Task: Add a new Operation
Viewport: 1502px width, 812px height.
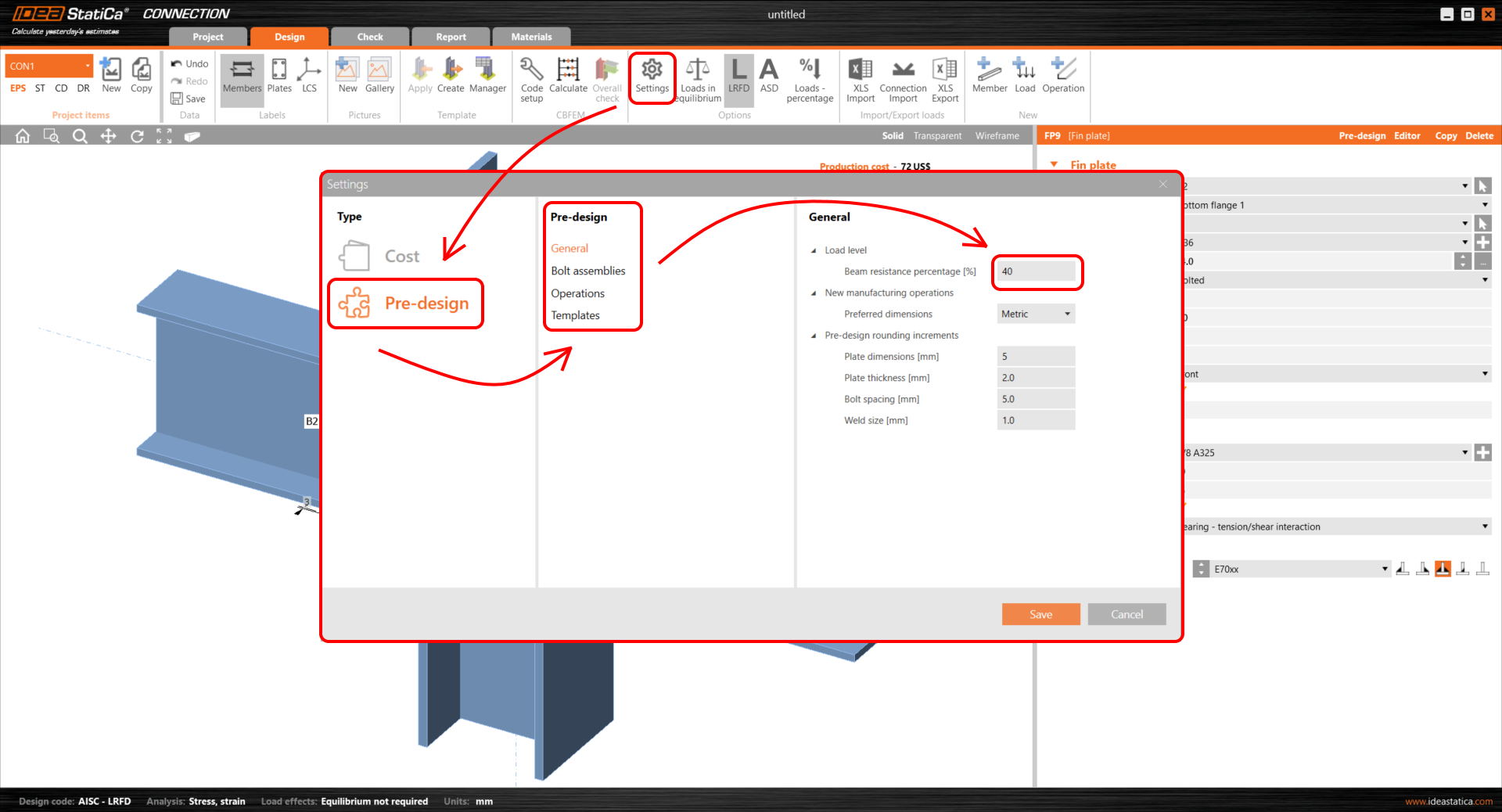Action: [x=1063, y=76]
